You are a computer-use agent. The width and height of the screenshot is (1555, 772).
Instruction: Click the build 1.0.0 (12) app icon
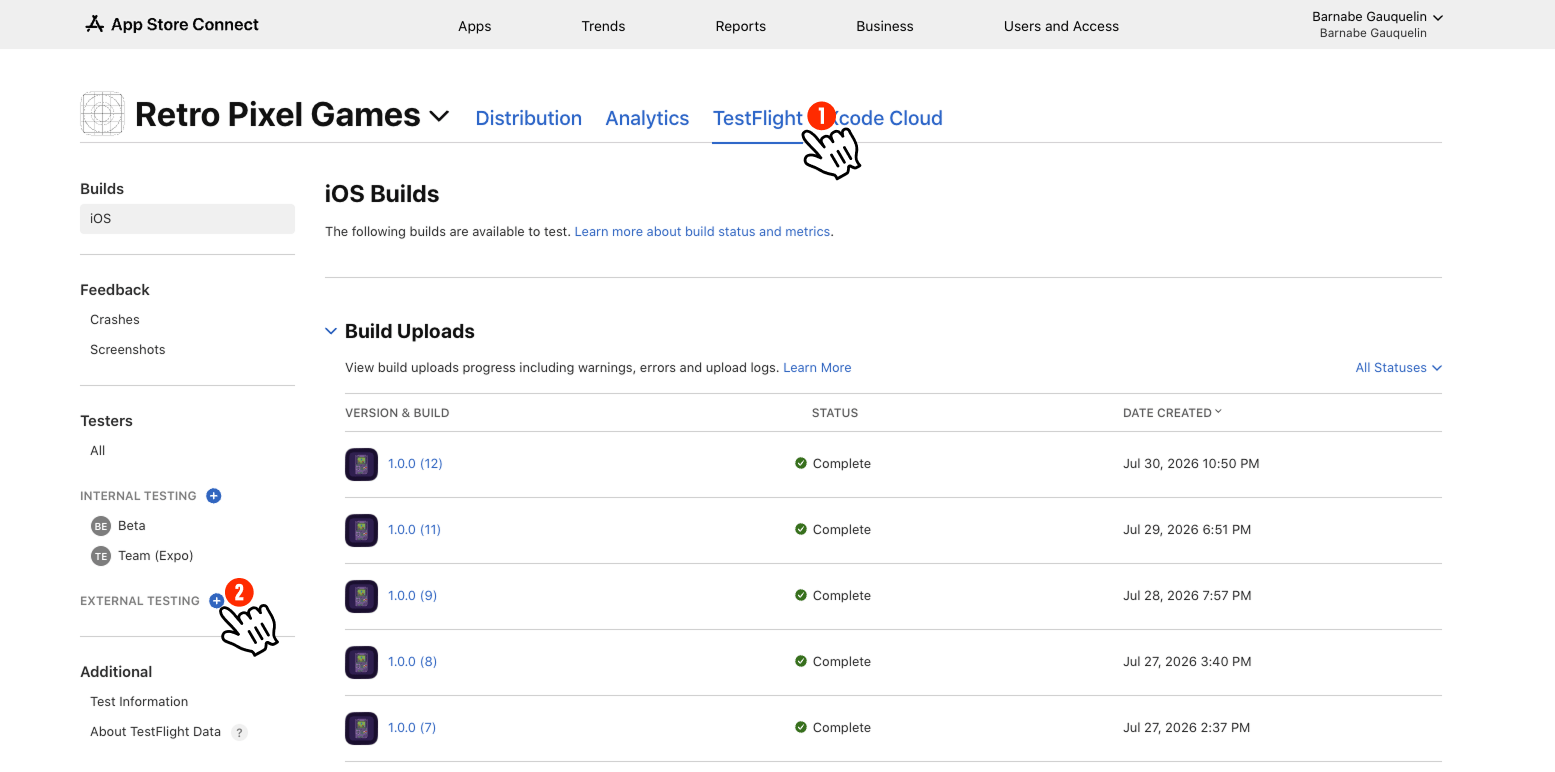[x=361, y=464]
